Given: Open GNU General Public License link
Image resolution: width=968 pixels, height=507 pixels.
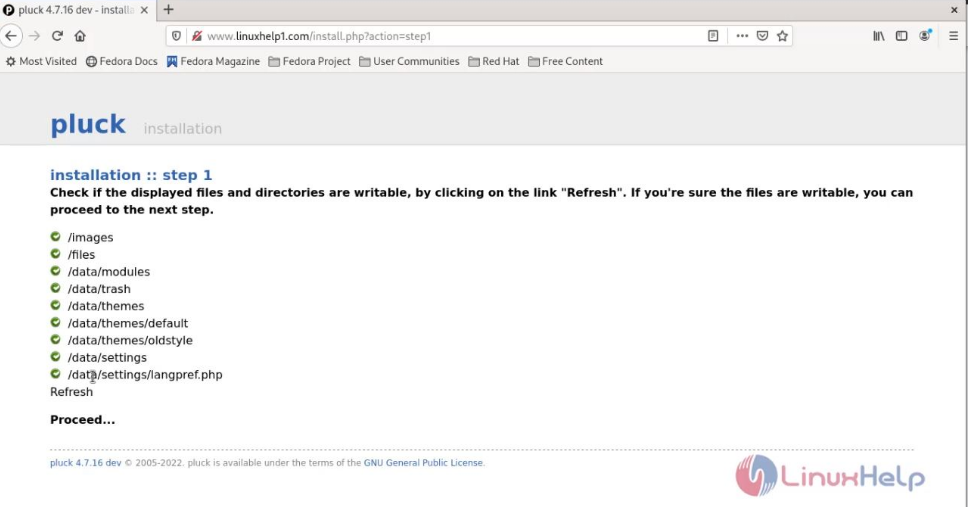Looking at the screenshot, I should click(423, 463).
